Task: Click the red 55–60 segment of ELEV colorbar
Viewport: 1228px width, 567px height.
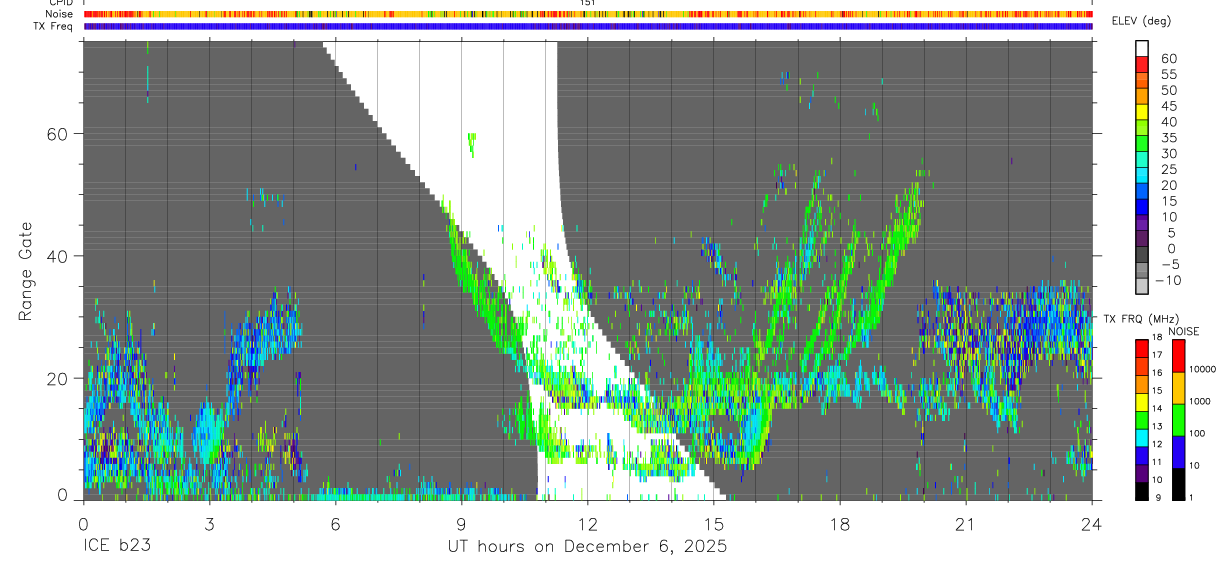Action: click(x=1142, y=64)
